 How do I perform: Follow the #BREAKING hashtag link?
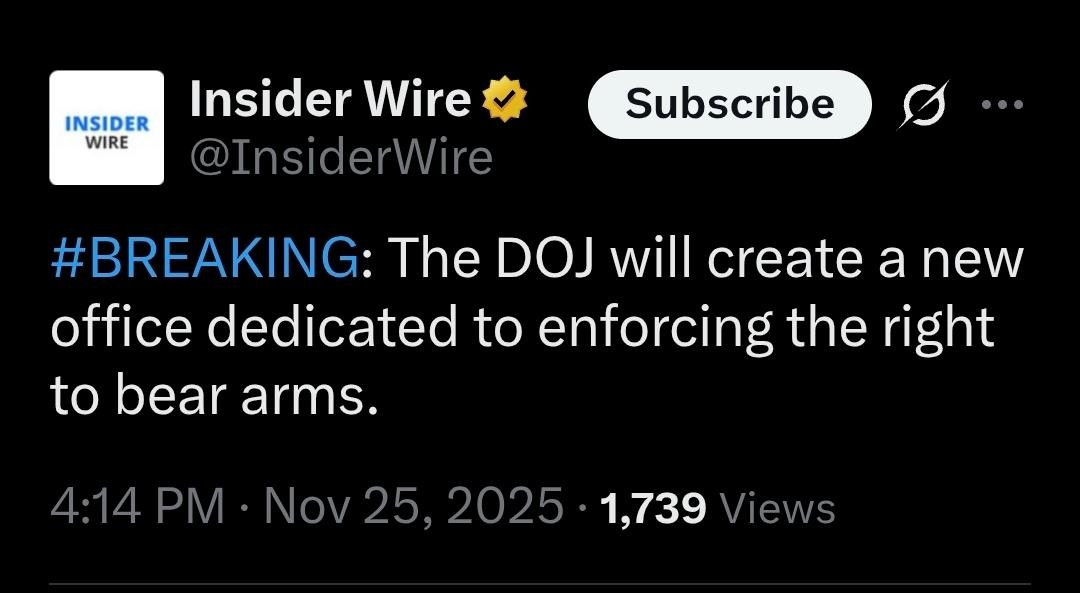pos(205,260)
